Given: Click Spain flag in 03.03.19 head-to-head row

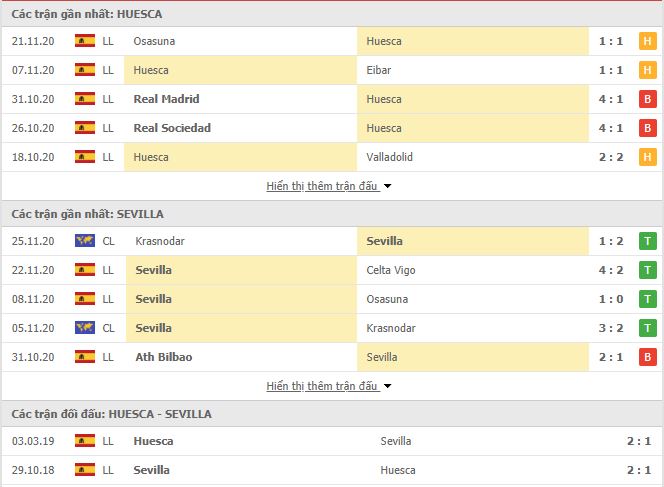Looking at the screenshot, I should [85, 440].
